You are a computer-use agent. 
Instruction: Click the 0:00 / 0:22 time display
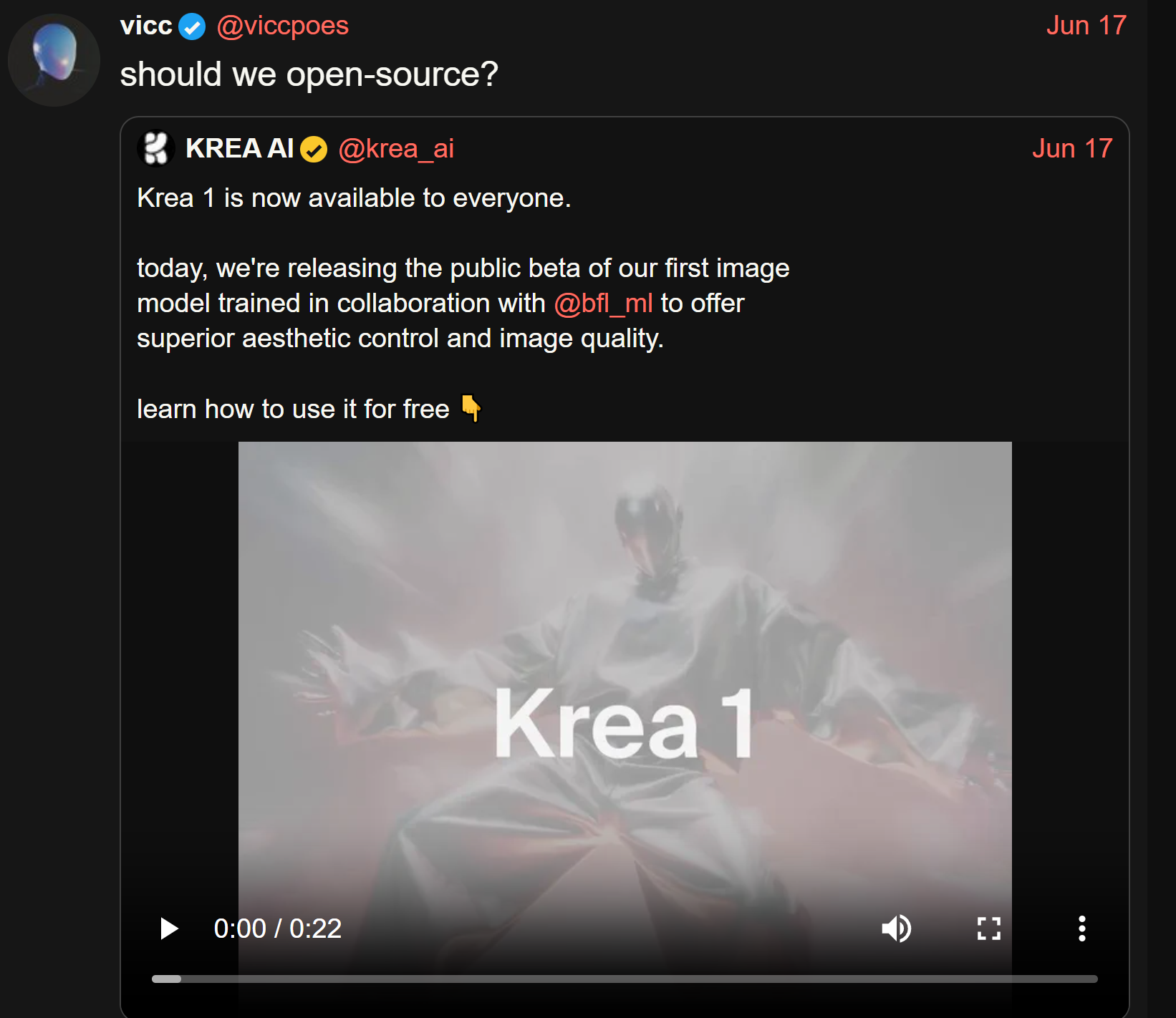278,929
